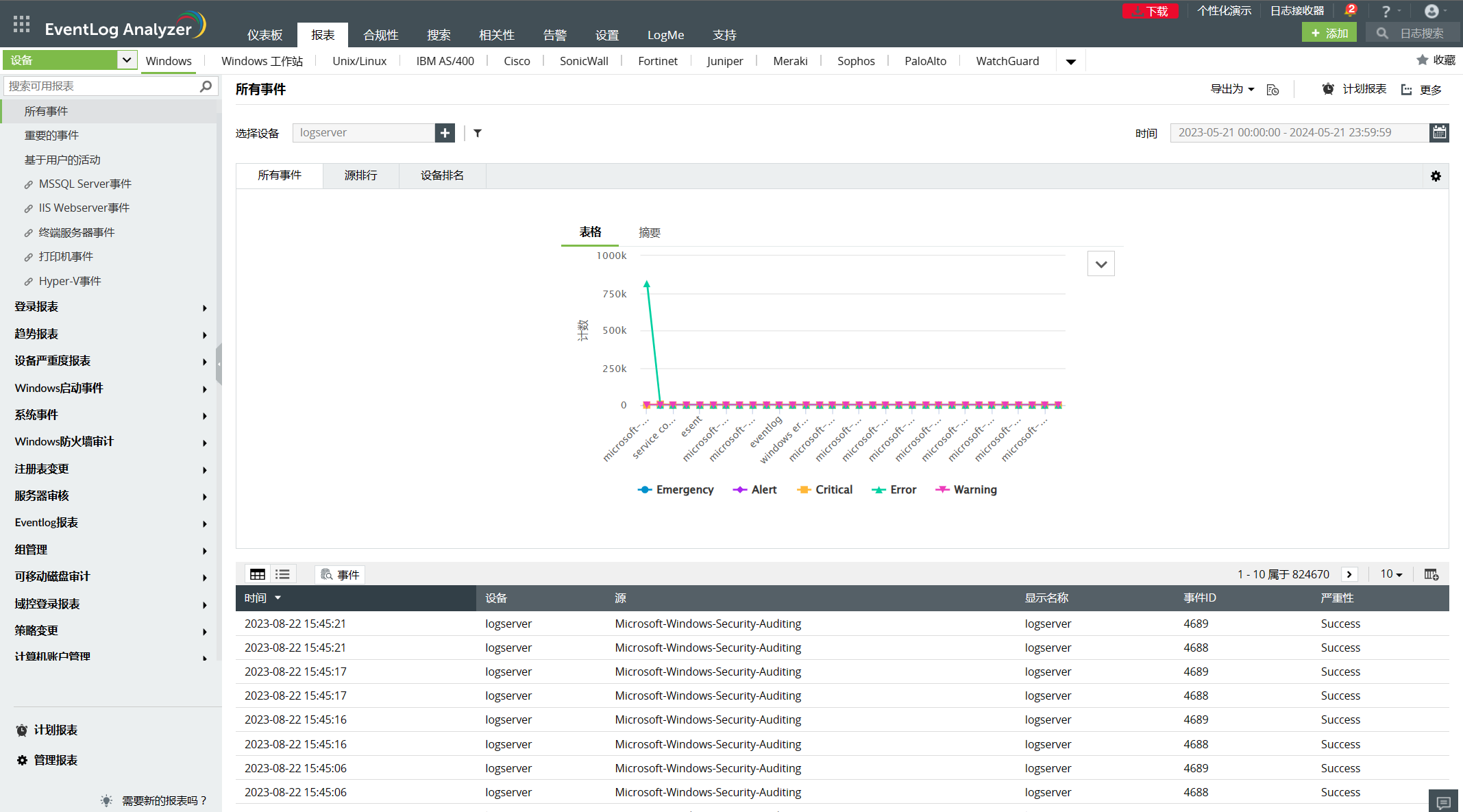Open the notification bell icon

(x=1349, y=12)
